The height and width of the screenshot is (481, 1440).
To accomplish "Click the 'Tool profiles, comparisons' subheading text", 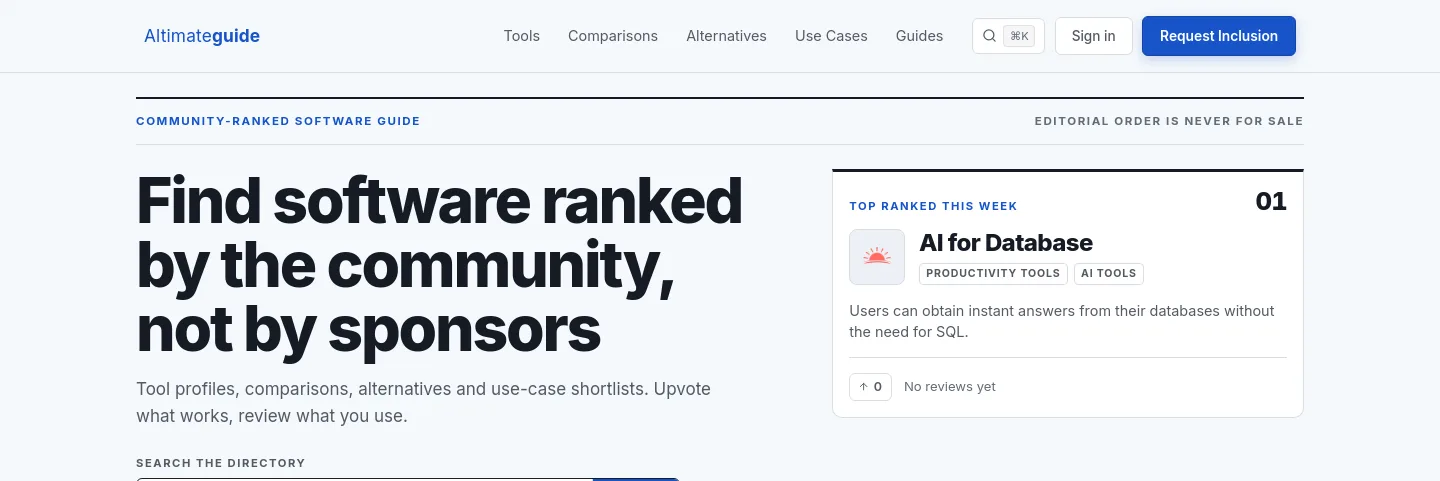I will pyautogui.click(x=423, y=402).
